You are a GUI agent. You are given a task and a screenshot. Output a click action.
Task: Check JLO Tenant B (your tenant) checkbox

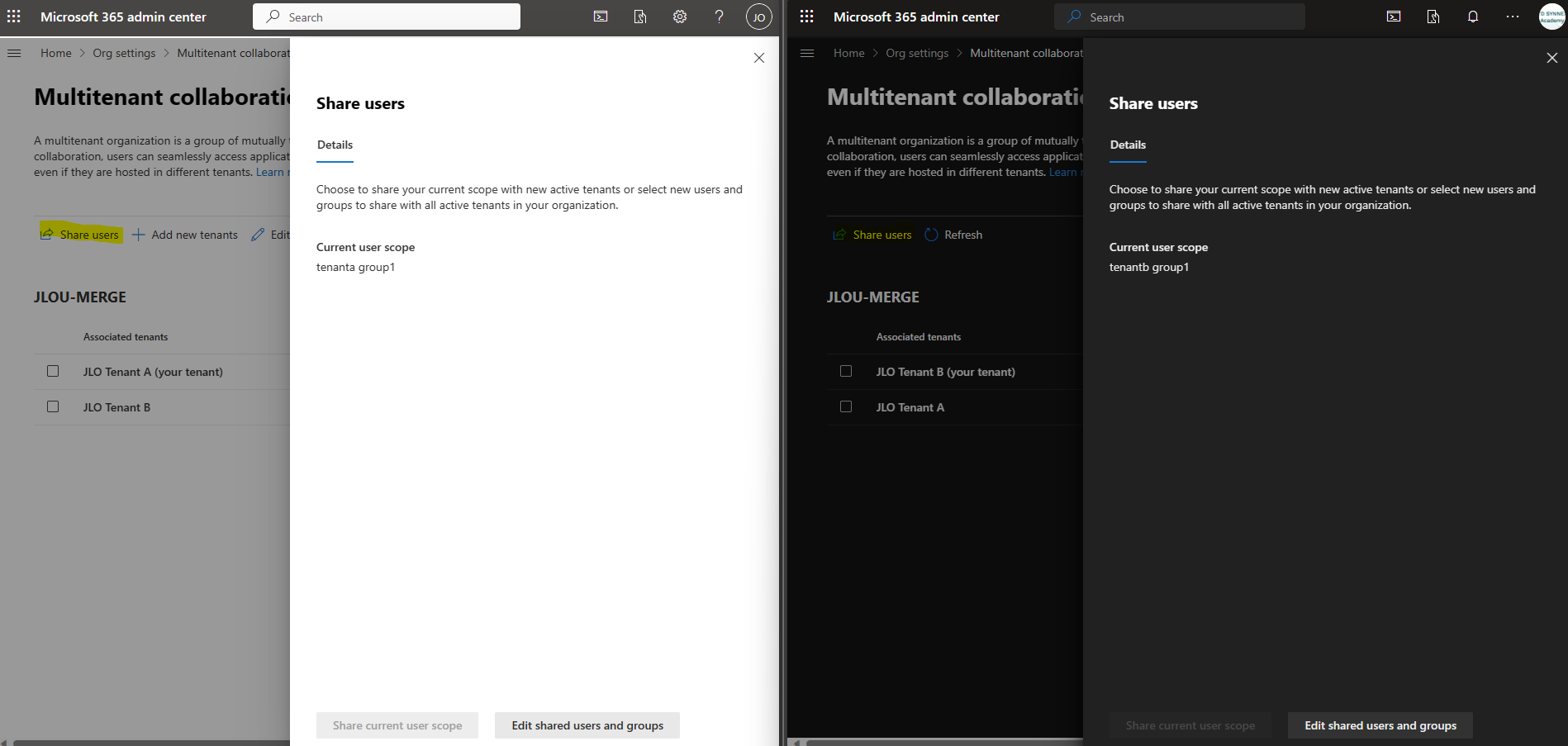(846, 371)
